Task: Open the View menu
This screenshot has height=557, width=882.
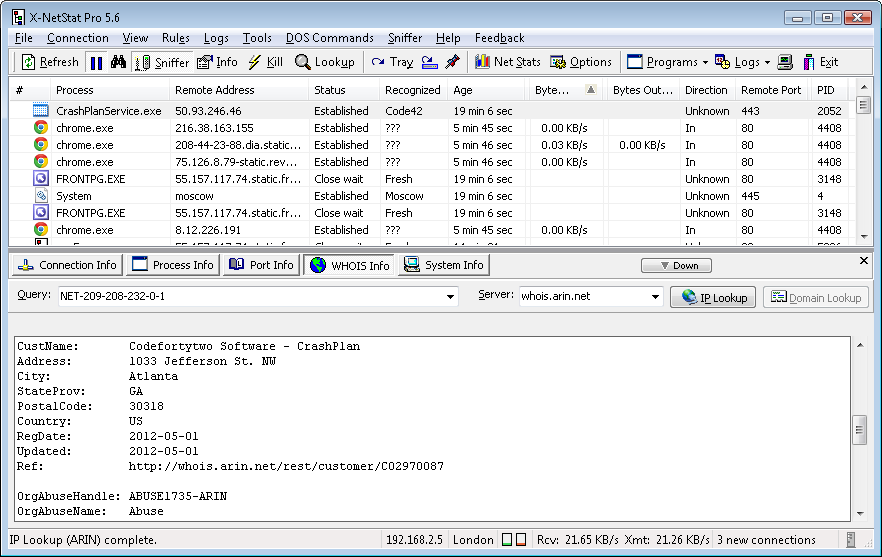Action: [x=135, y=38]
